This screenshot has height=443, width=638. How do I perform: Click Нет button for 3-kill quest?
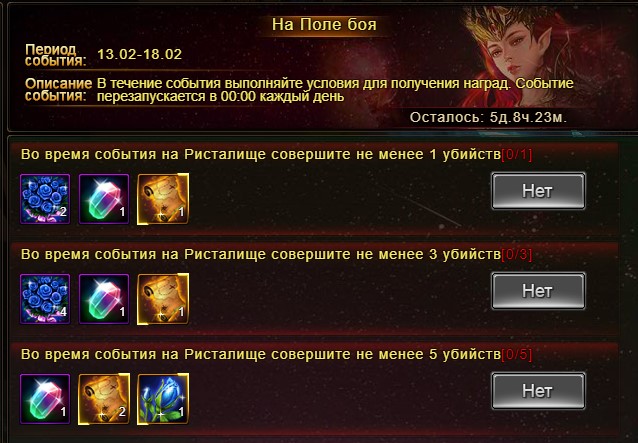click(538, 291)
